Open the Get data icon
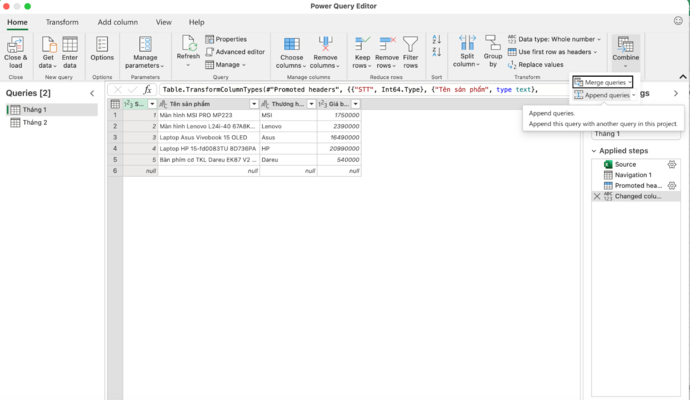 point(48,44)
